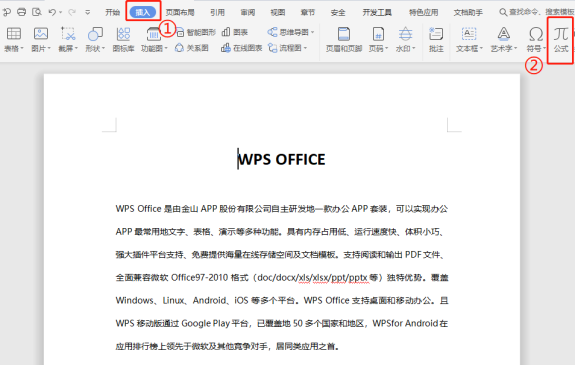Expand the 表格 dropdown arrow
The height and width of the screenshot is (365, 576).
pyautogui.click(x=22, y=48)
